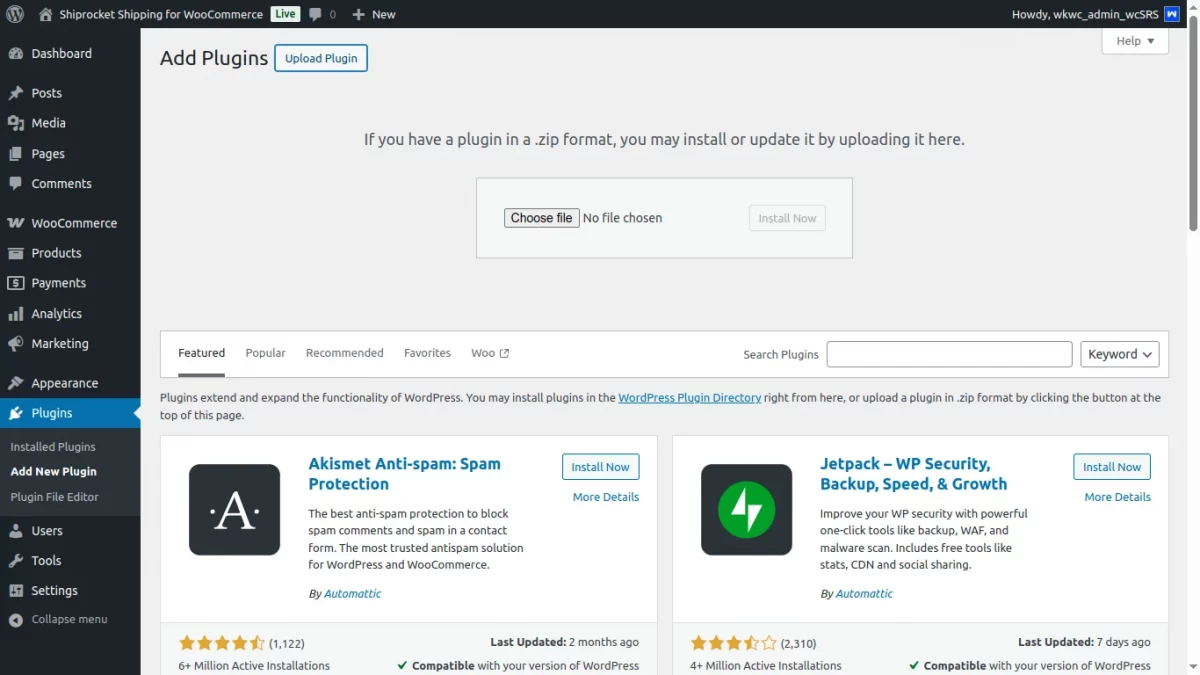Open More Details for Jetpack
This screenshot has width=1200, height=675.
coord(1118,497)
